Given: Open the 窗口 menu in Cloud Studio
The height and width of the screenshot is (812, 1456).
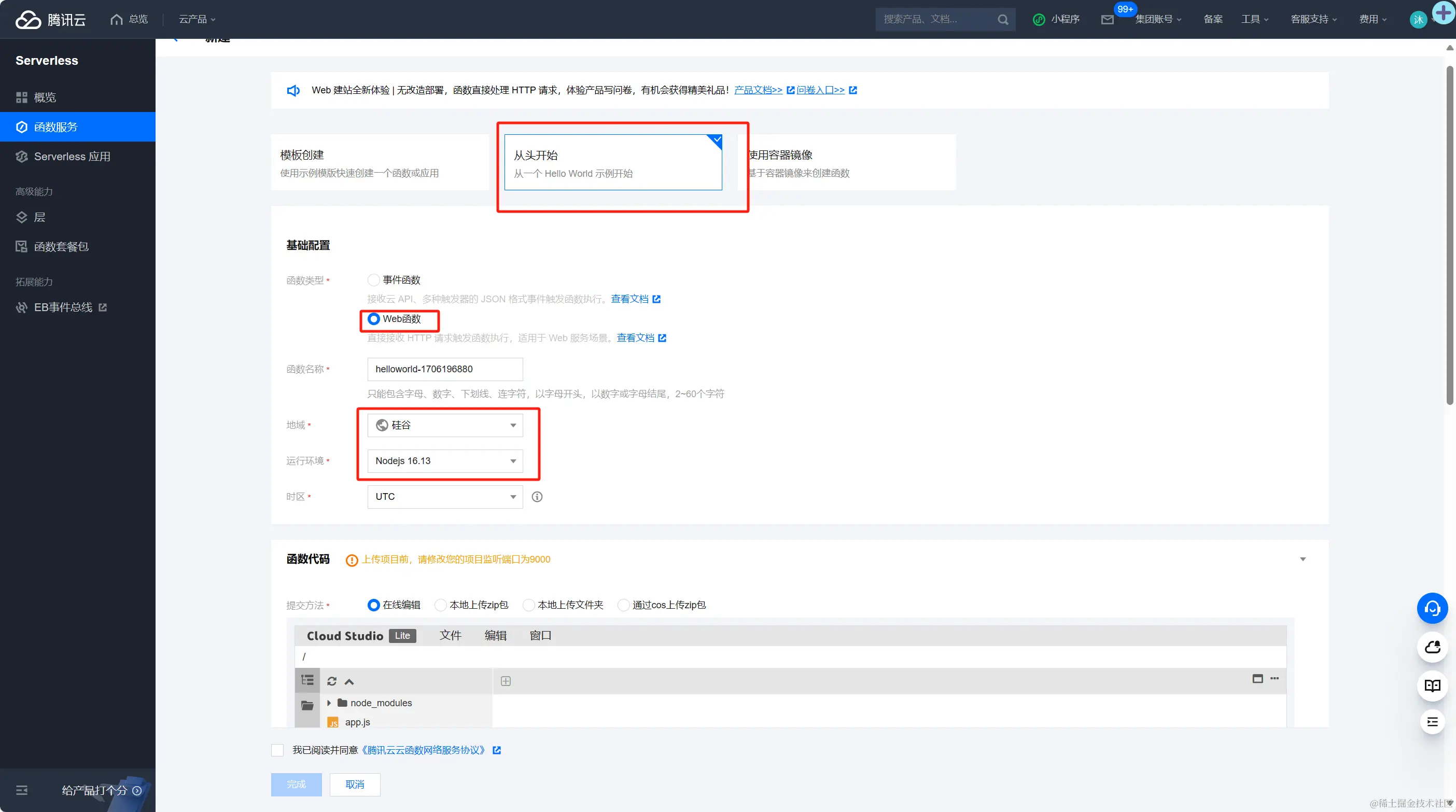Looking at the screenshot, I should pos(540,635).
